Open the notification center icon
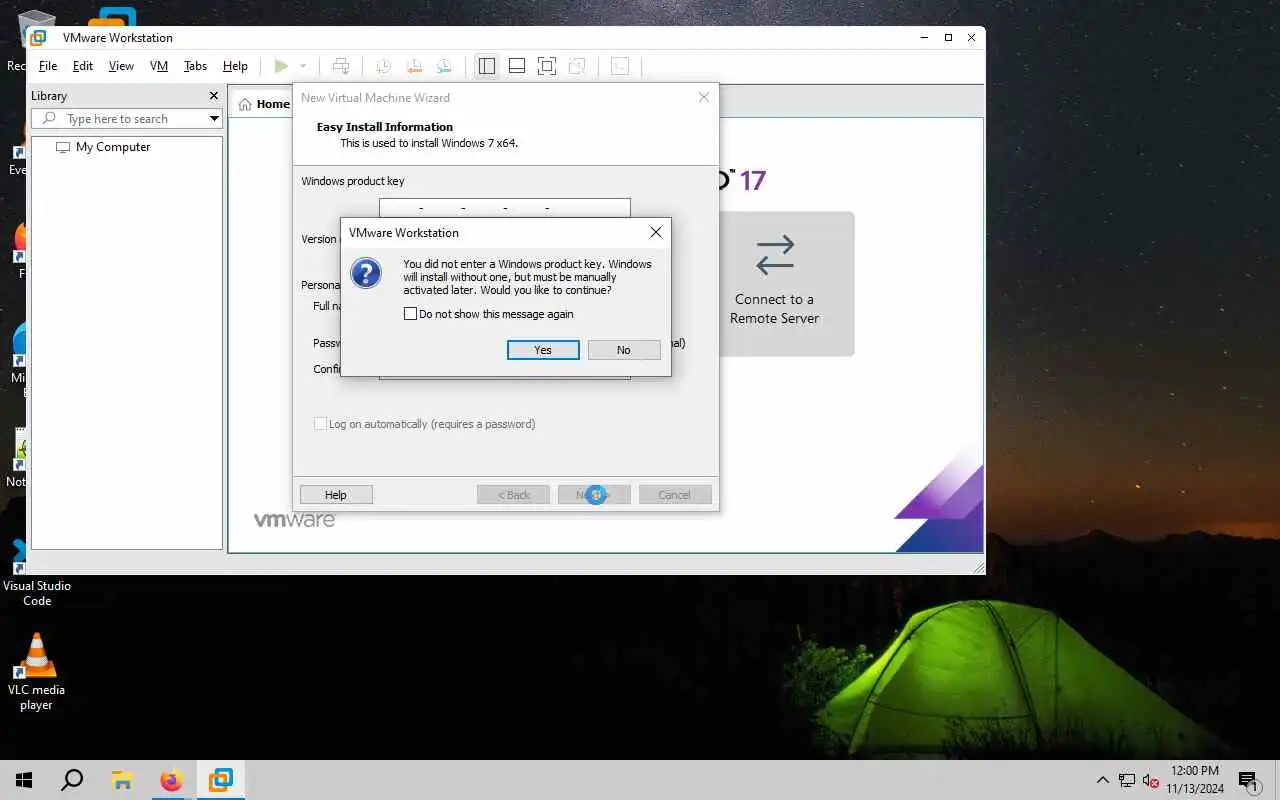Image resolution: width=1280 pixels, height=800 pixels. 1248,780
